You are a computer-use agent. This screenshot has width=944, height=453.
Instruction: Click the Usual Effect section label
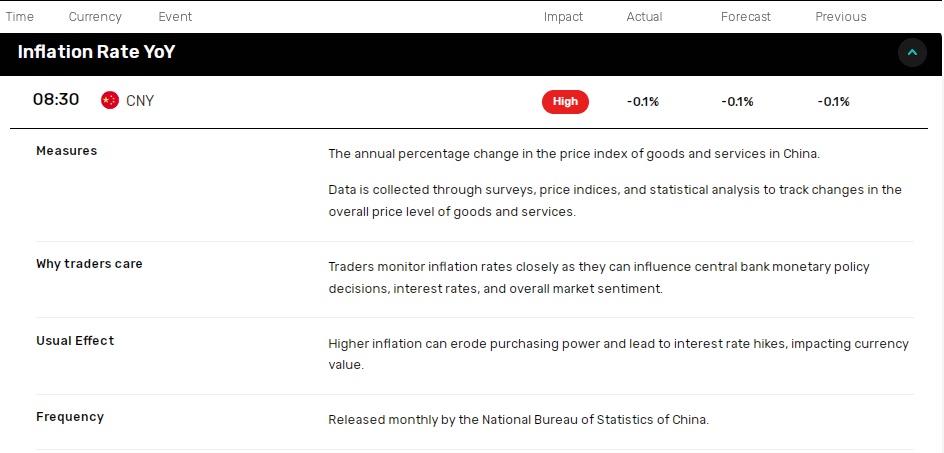(x=75, y=340)
